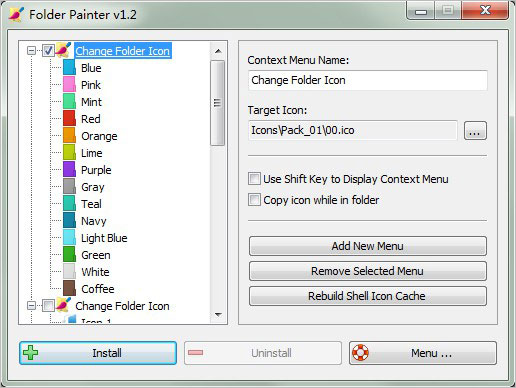Select the Navy tree item label

pyautogui.click(x=94, y=221)
